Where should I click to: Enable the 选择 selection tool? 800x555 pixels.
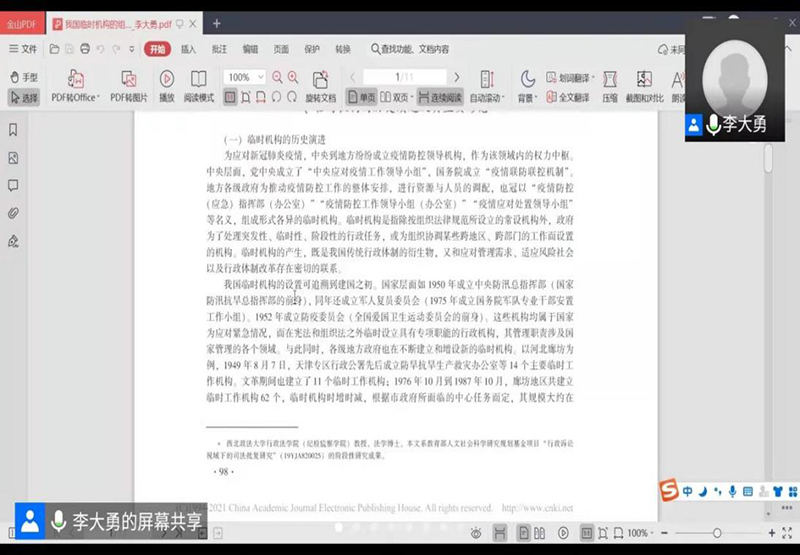click(x=23, y=98)
